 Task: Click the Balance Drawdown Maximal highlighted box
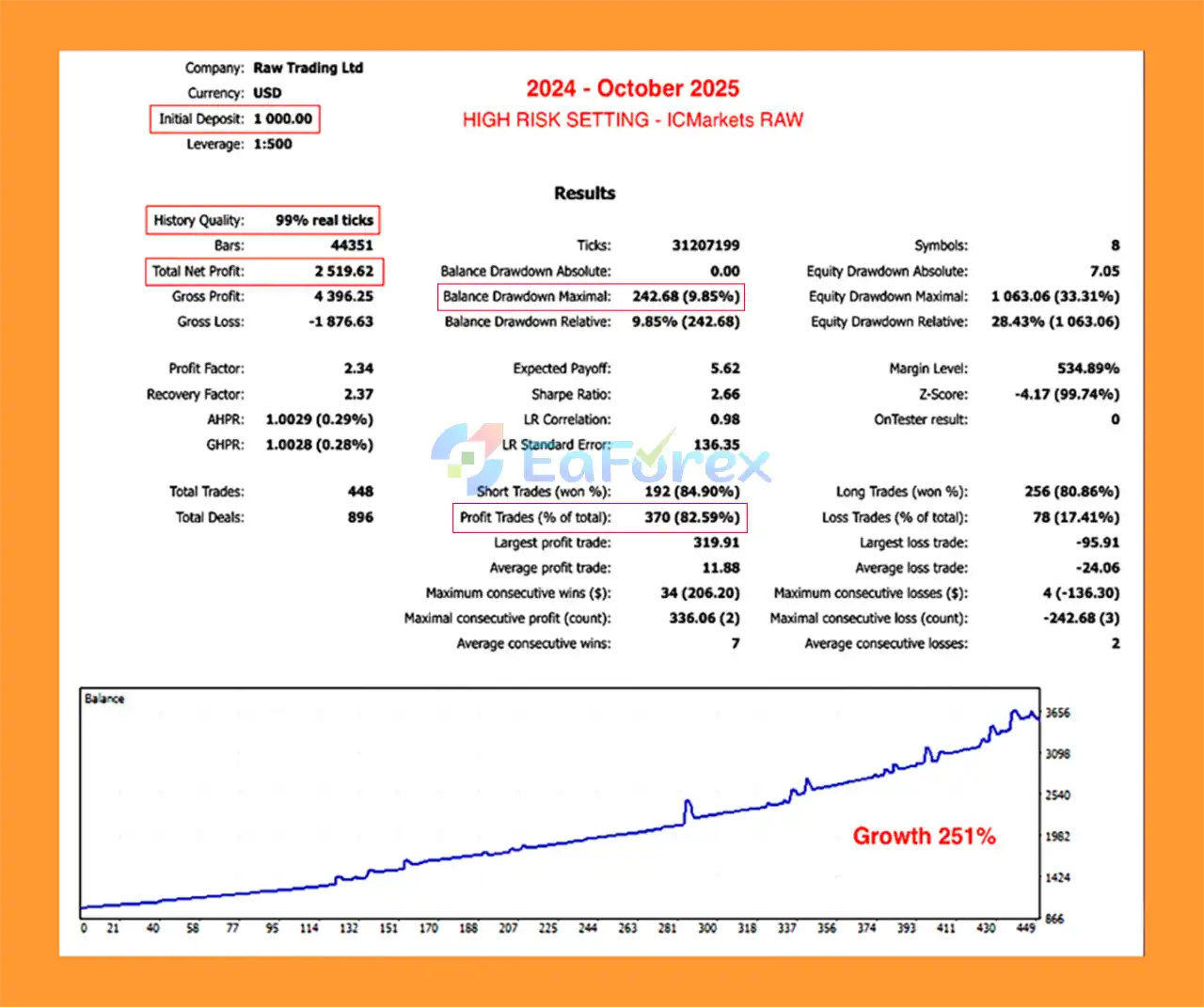591,296
